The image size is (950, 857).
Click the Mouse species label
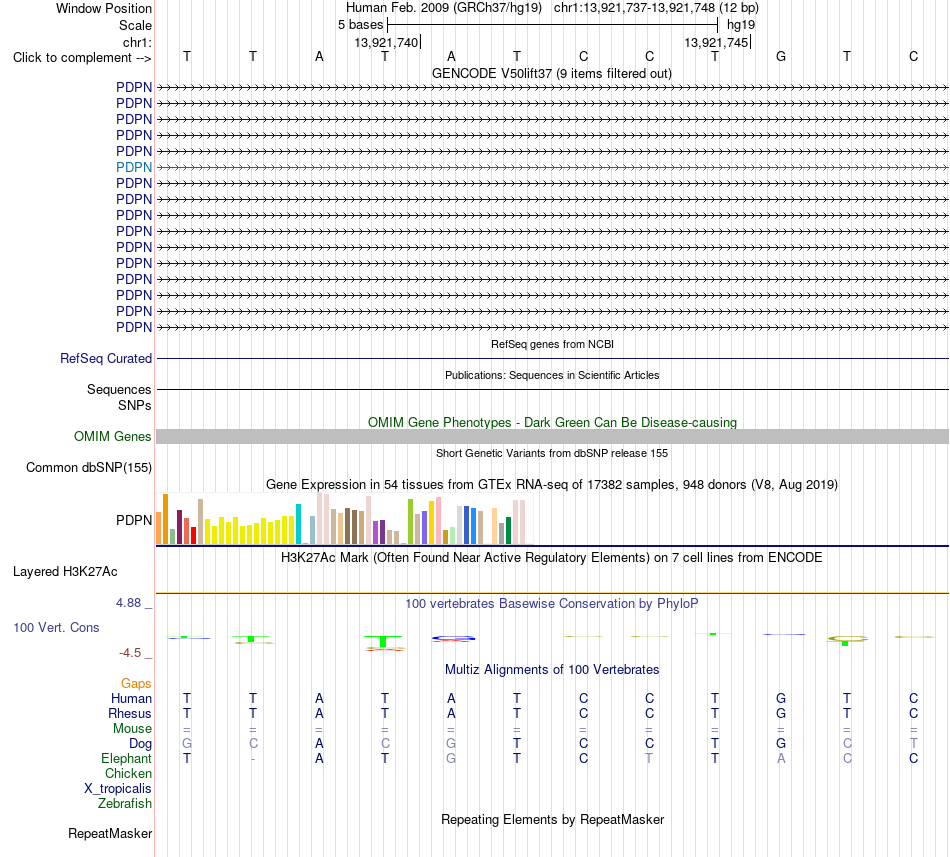click(132, 729)
